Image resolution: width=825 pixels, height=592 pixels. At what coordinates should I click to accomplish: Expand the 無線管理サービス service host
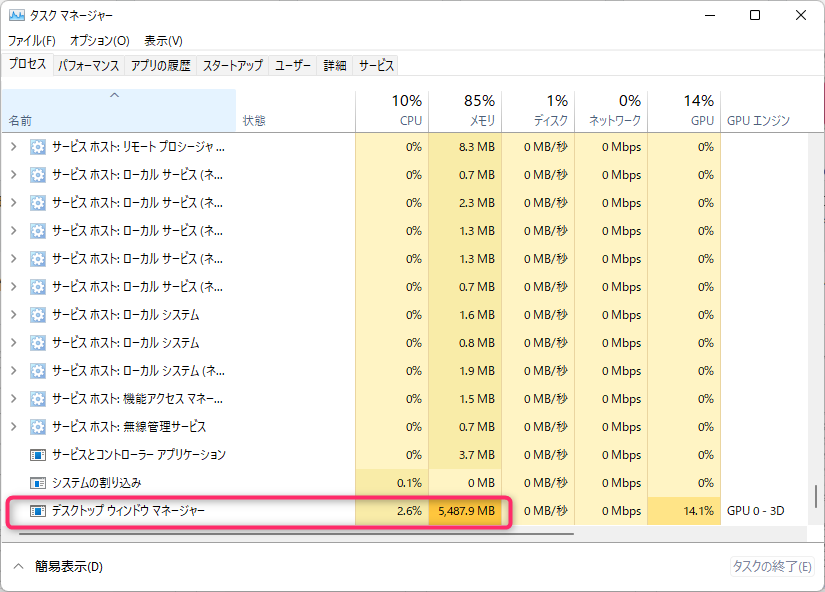(x=14, y=427)
